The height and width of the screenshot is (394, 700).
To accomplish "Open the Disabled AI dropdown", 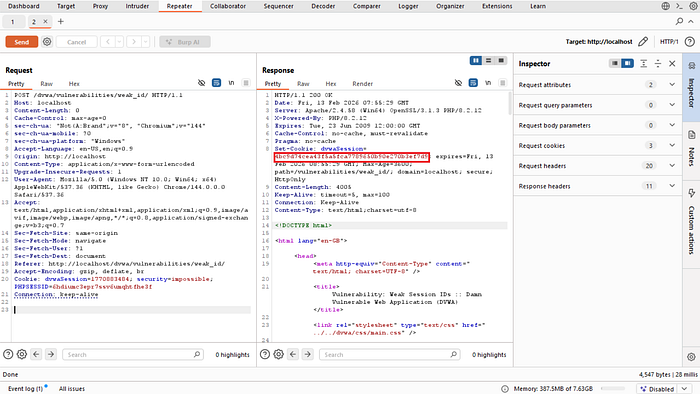I will (664, 389).
